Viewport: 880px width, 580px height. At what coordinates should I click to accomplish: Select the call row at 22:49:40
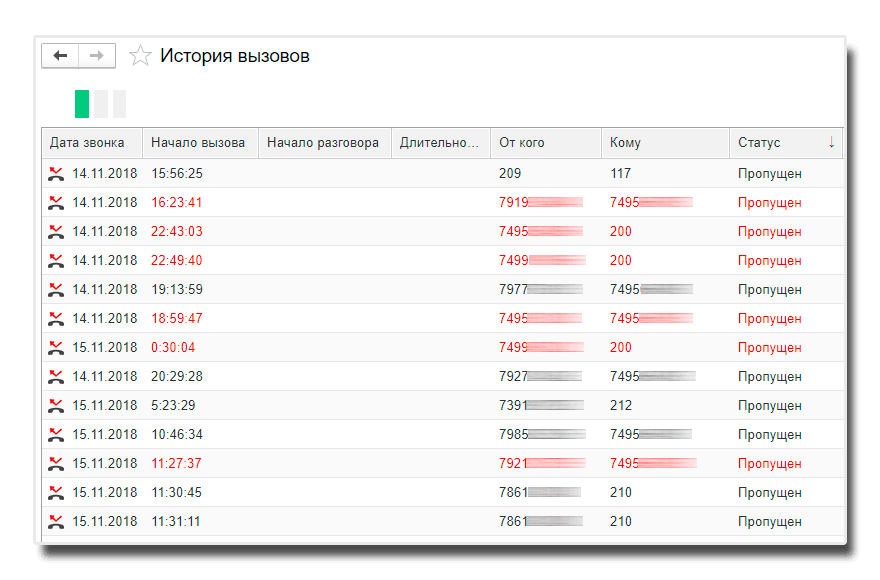(x=443, y=261)
